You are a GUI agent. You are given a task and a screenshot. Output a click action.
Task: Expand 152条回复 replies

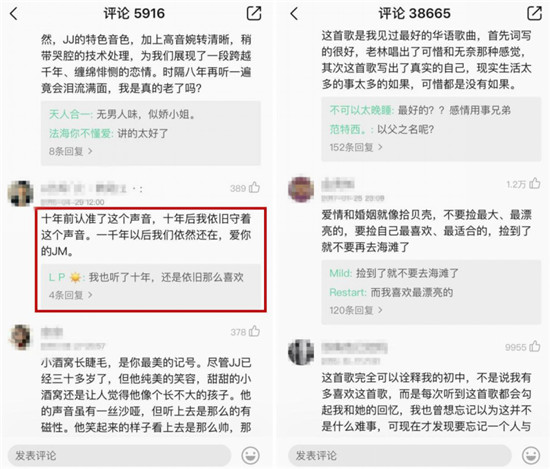pos(356,147)
